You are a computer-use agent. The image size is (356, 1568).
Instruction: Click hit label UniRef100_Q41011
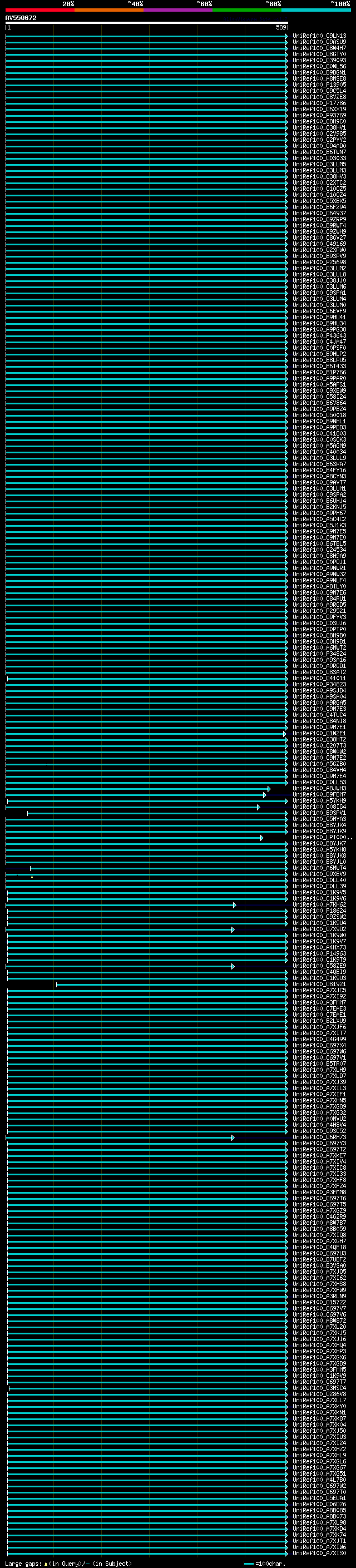point(319,678)
